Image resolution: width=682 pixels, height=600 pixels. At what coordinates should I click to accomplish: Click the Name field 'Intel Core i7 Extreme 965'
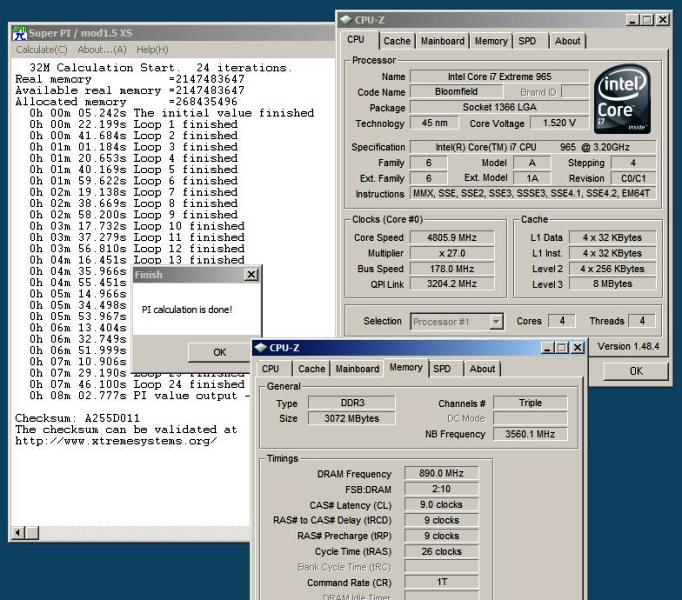[499, 77]
